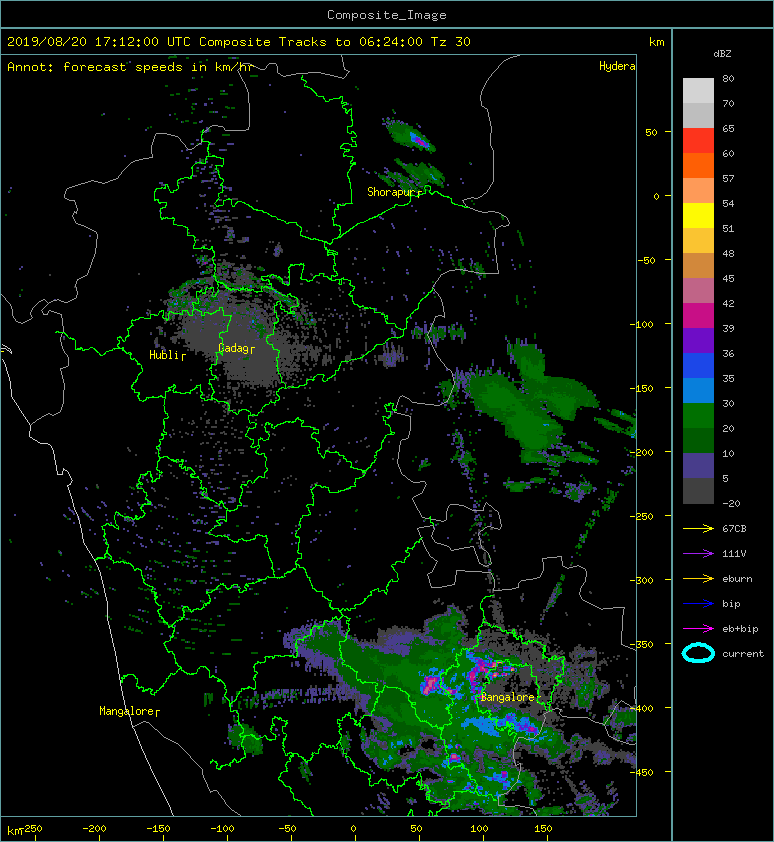
Task: Click the blue-magenta echo cell near Shorapur
Action: coord(419,141)
